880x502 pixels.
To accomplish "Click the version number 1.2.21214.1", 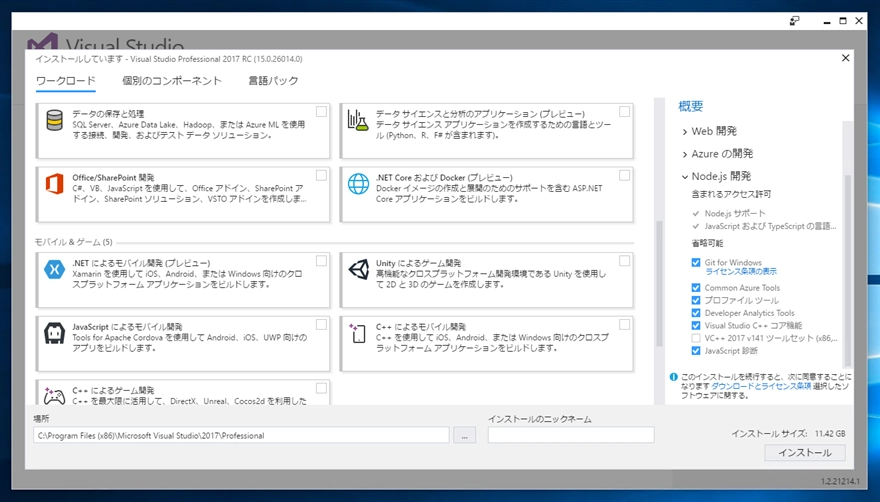I will 840,481.
